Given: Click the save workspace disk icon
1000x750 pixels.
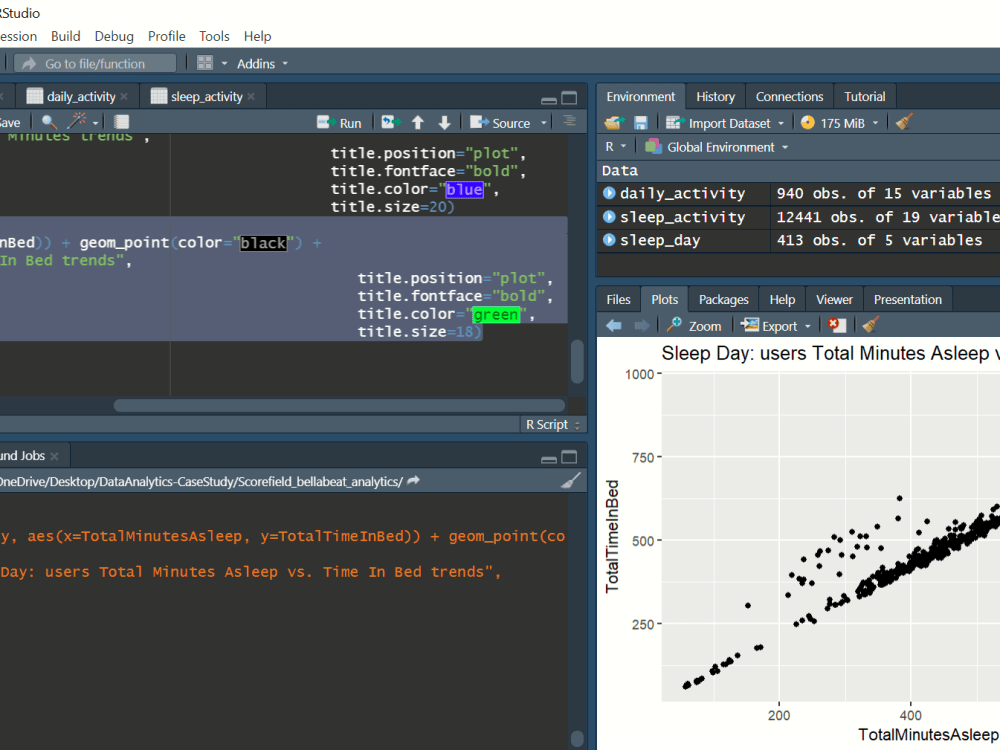Looking at the screenshot, I should (641, 122).
